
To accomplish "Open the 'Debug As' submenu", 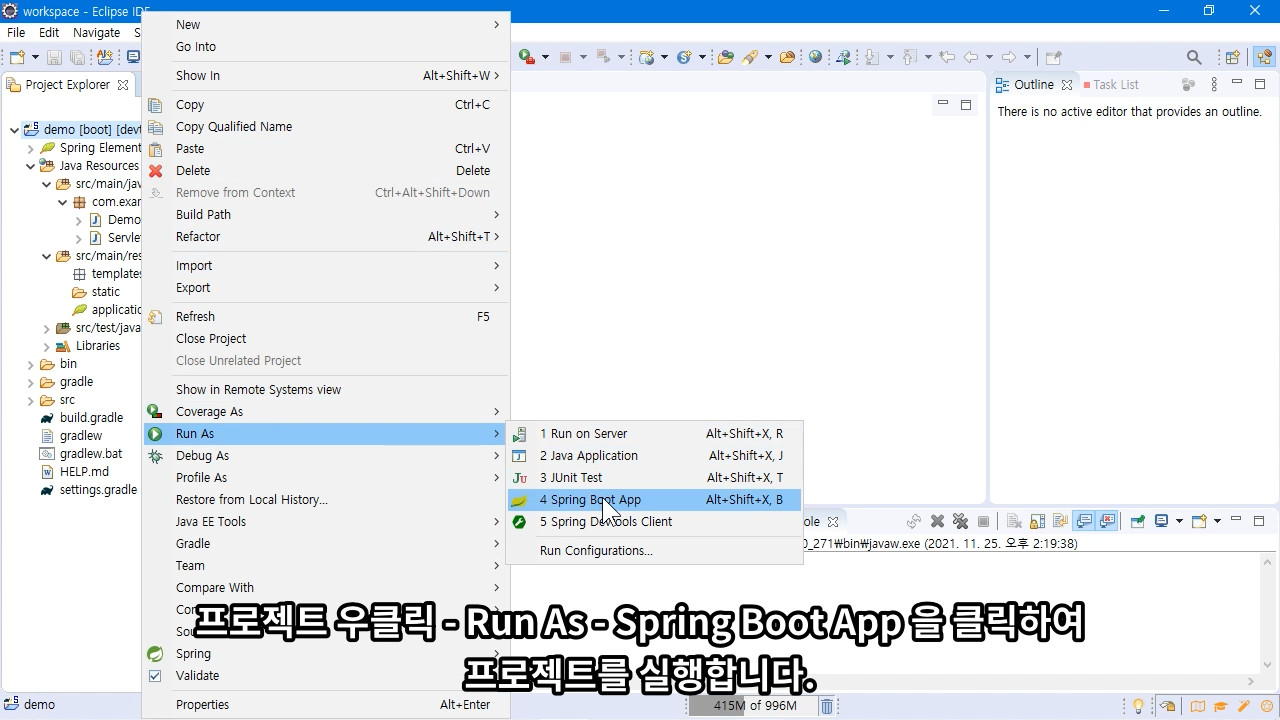I will coord(325,456).
